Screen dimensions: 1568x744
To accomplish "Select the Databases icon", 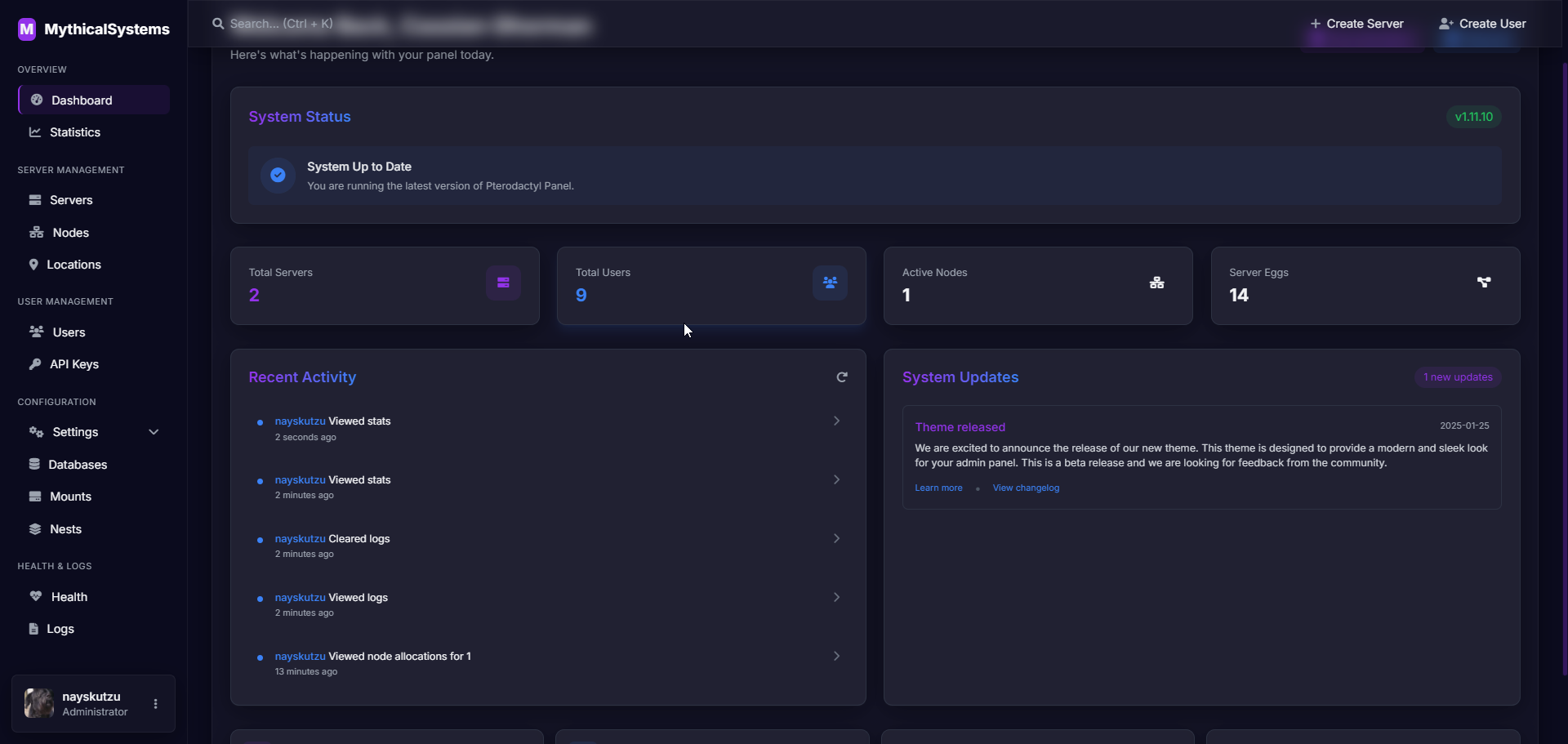I will point(33,464).
